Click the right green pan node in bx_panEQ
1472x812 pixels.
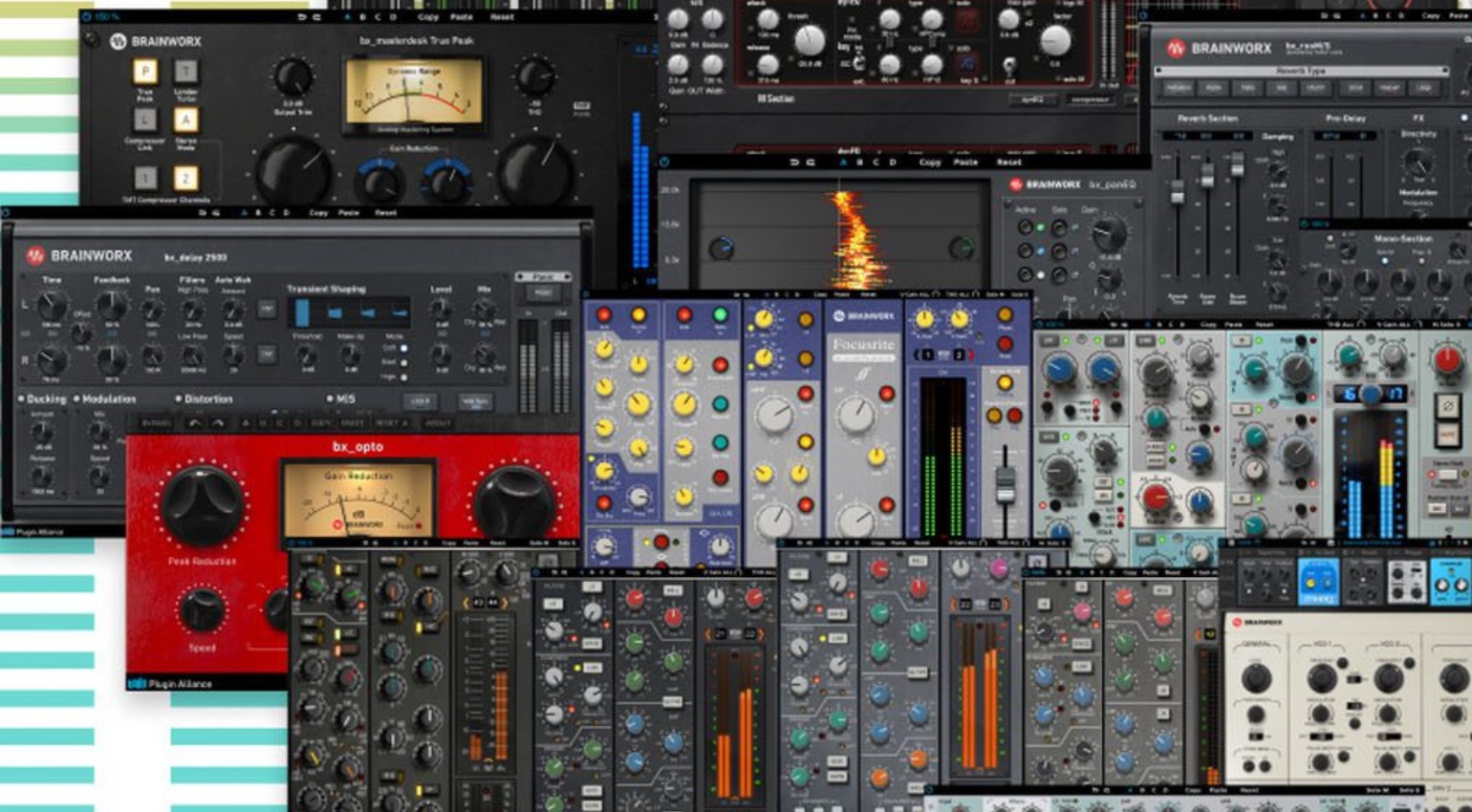(960, 248)
